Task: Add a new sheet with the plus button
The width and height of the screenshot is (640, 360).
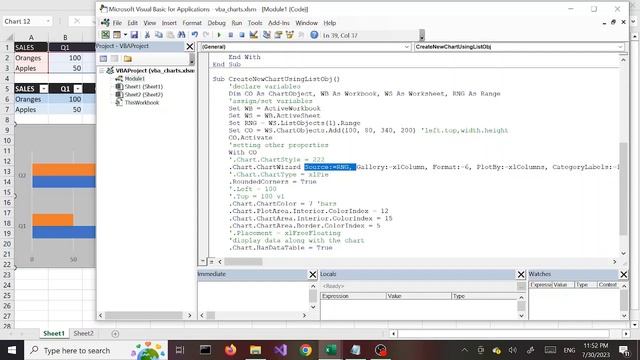Action: 115,334
